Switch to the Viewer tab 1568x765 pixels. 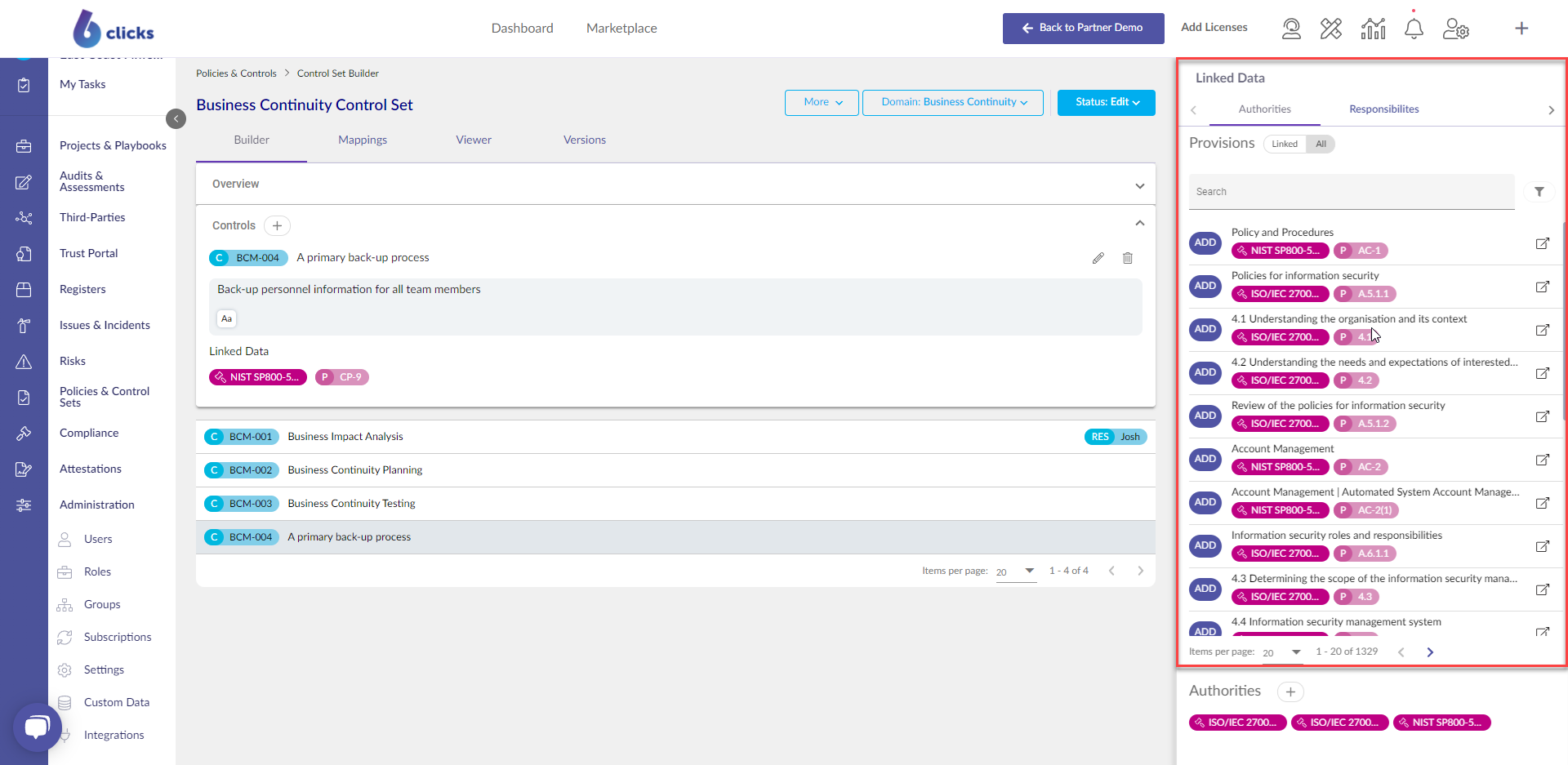(x=474, y=140)
